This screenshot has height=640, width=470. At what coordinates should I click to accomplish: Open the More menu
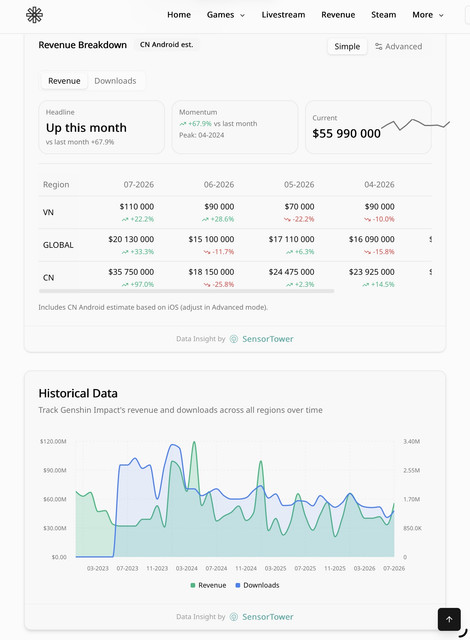[x=428, y=15]
